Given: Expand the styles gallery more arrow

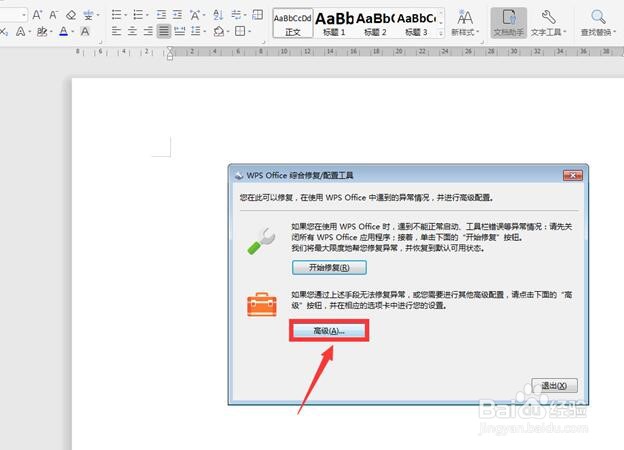Looking at the screenshot, I should click(441, 34).
